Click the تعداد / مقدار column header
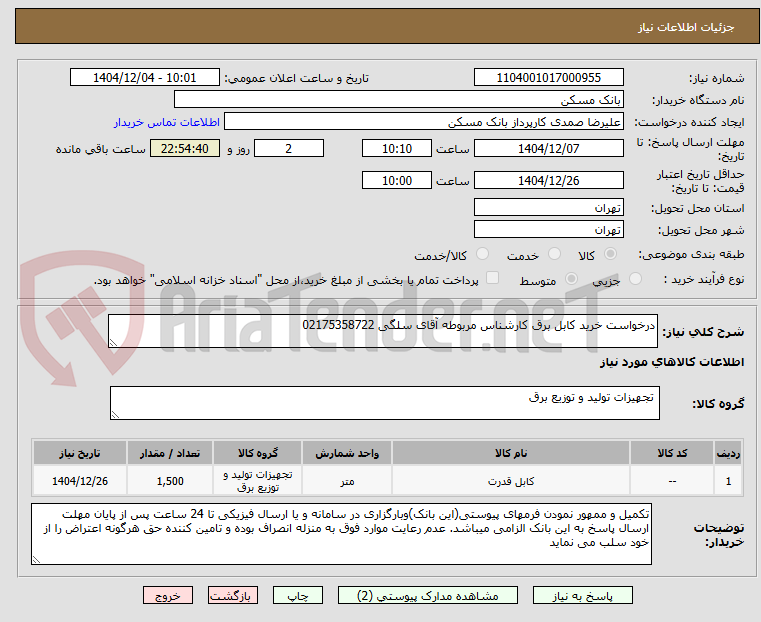This screenshot has height=622, width=761. [x=170, y=453]
